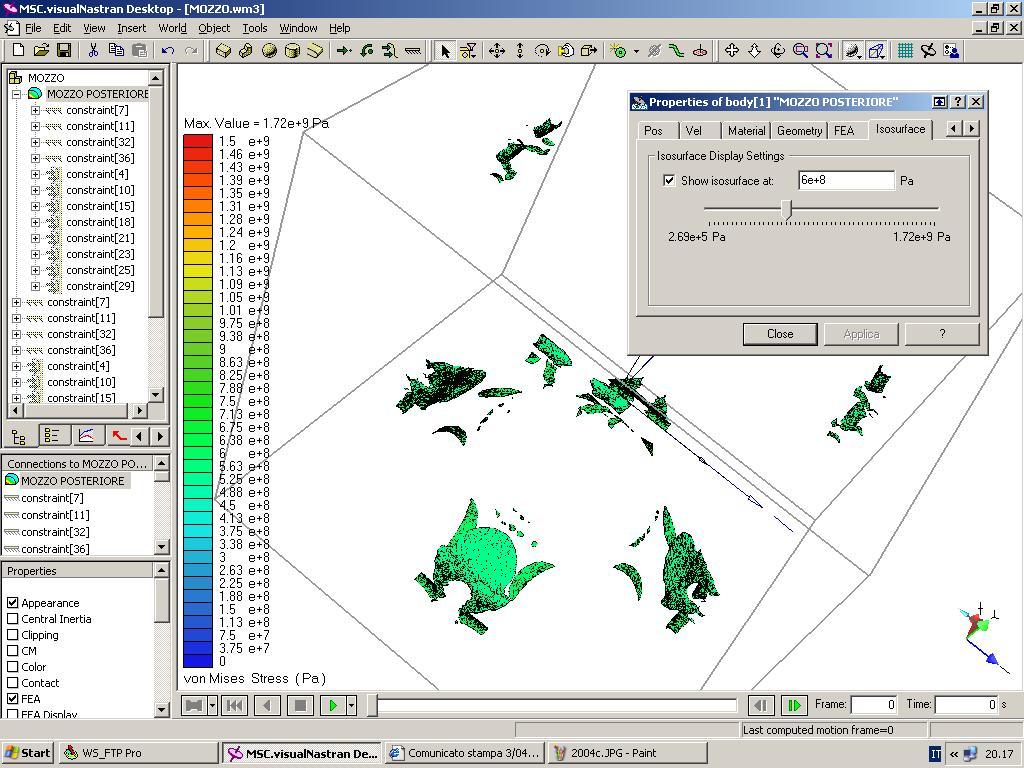The image size is (1024, 768).
Task: Insert a cylinder body from the toolbar
Action: pyautogui.click(x=292, y=50)
